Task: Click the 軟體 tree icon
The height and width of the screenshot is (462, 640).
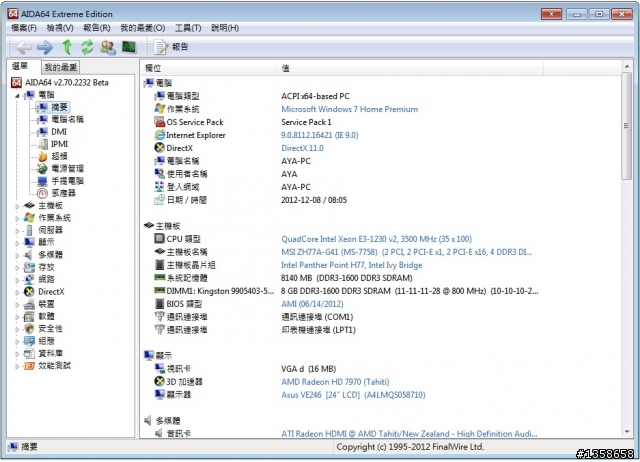Action: pyautogui.click(x=29, y=317)
